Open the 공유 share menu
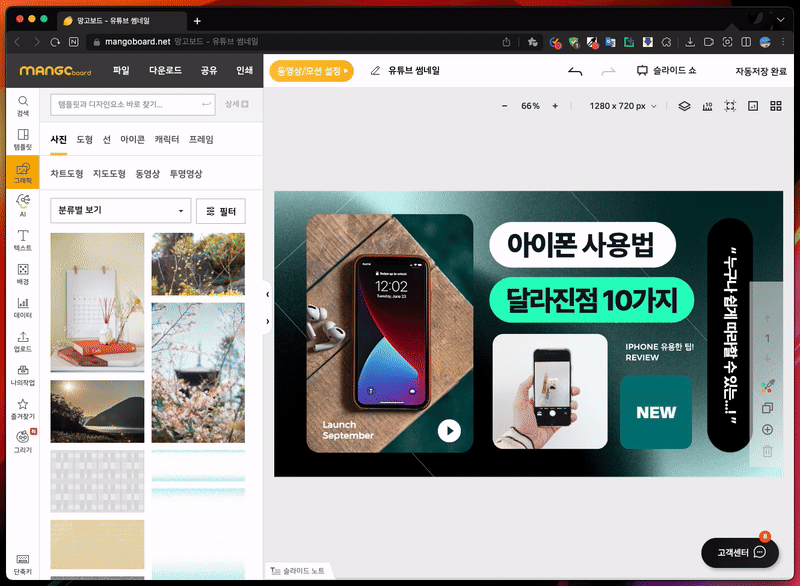This screenshot has width=800, height=586. pos(209,70)
